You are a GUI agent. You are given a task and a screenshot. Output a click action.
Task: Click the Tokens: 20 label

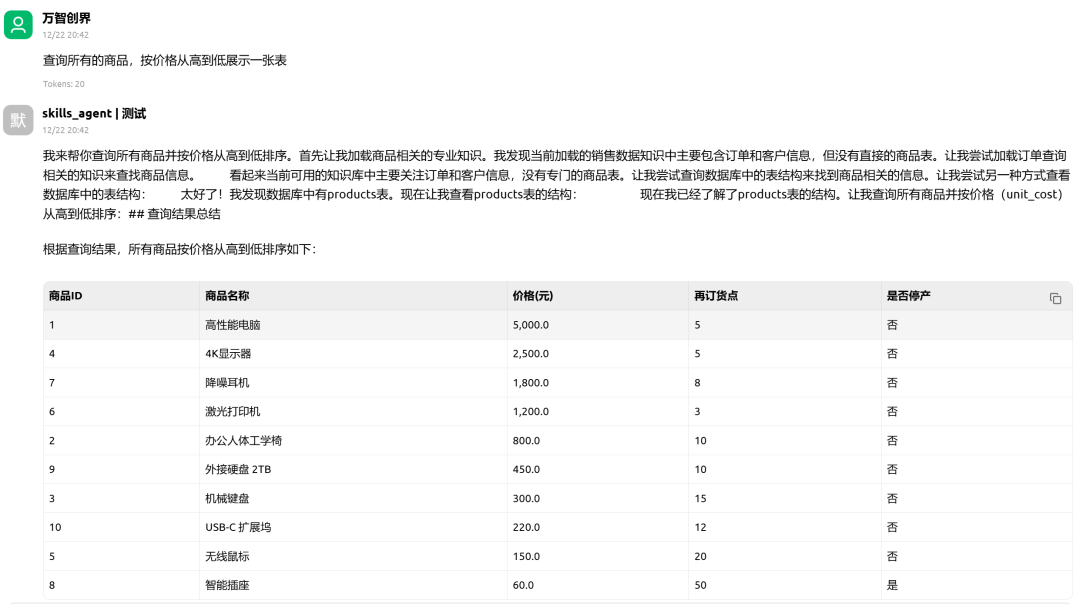[63, 84]
